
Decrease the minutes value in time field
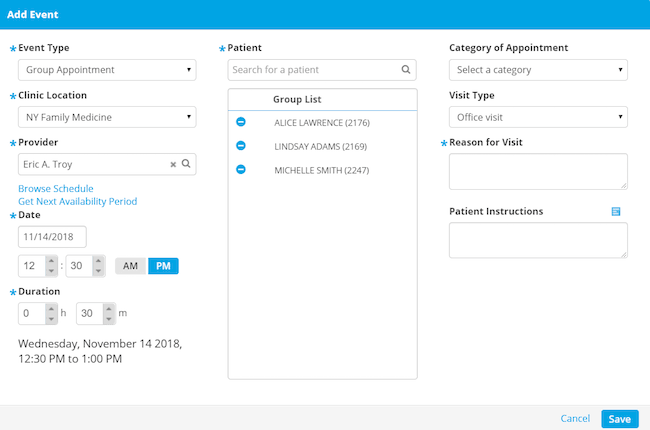click(x=98, y=271)
